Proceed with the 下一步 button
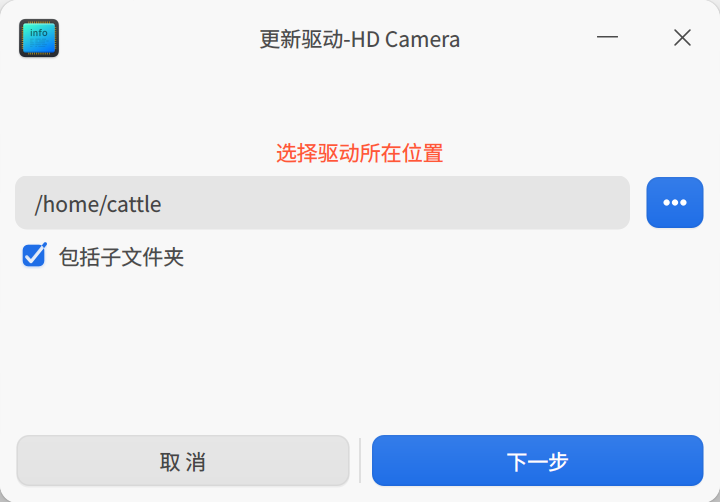This screenshot has height=502, width=720. click(537, 461)
